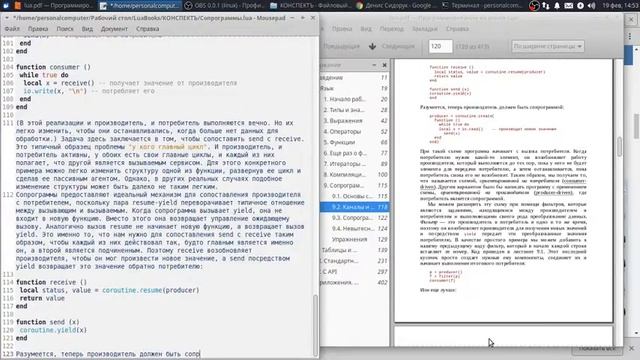
Task: Select outline entry '5. Функции'
Action: [355, 142]
